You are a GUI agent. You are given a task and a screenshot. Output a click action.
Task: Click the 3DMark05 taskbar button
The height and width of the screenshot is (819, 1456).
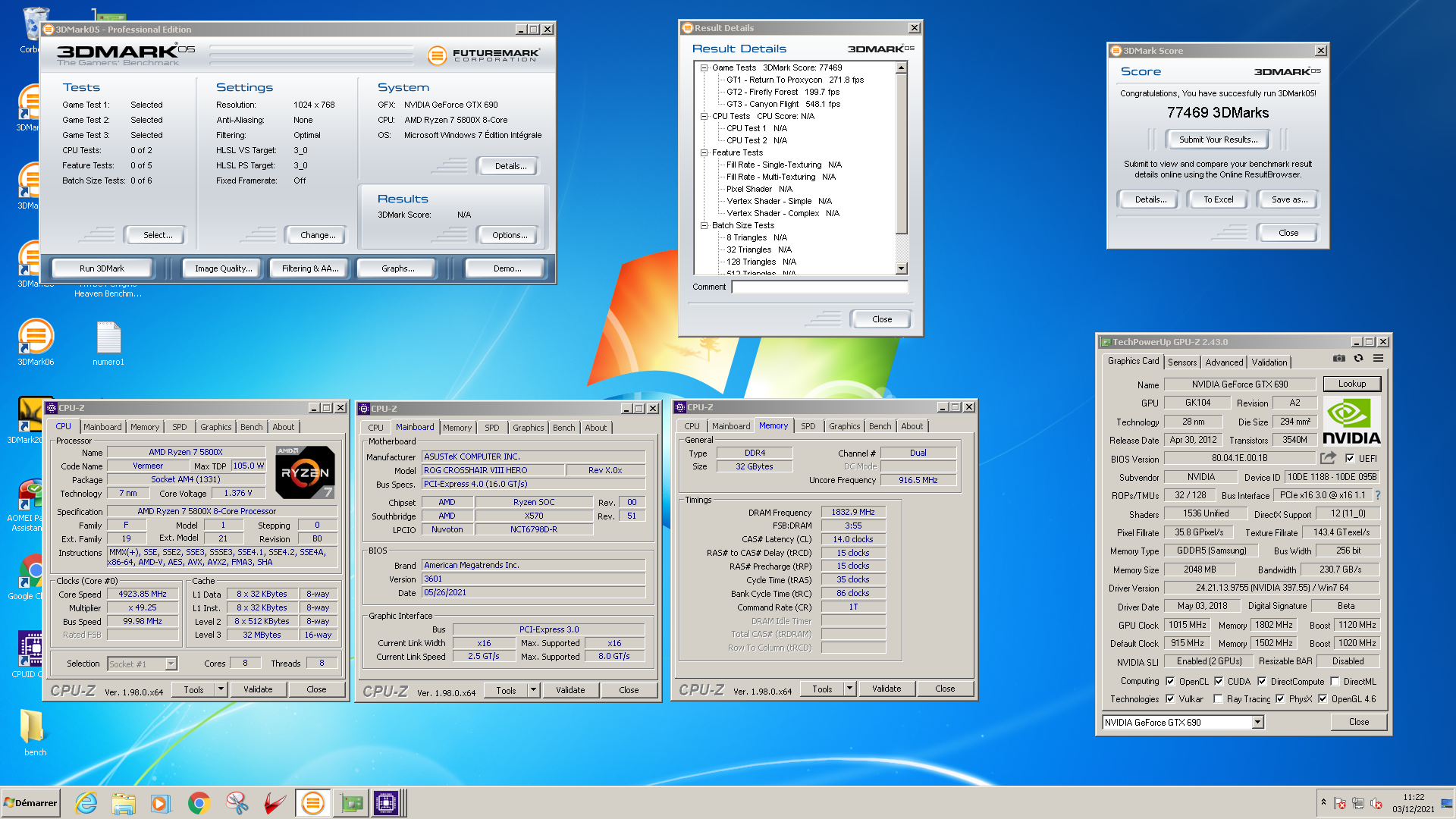[x=312, y=803]
